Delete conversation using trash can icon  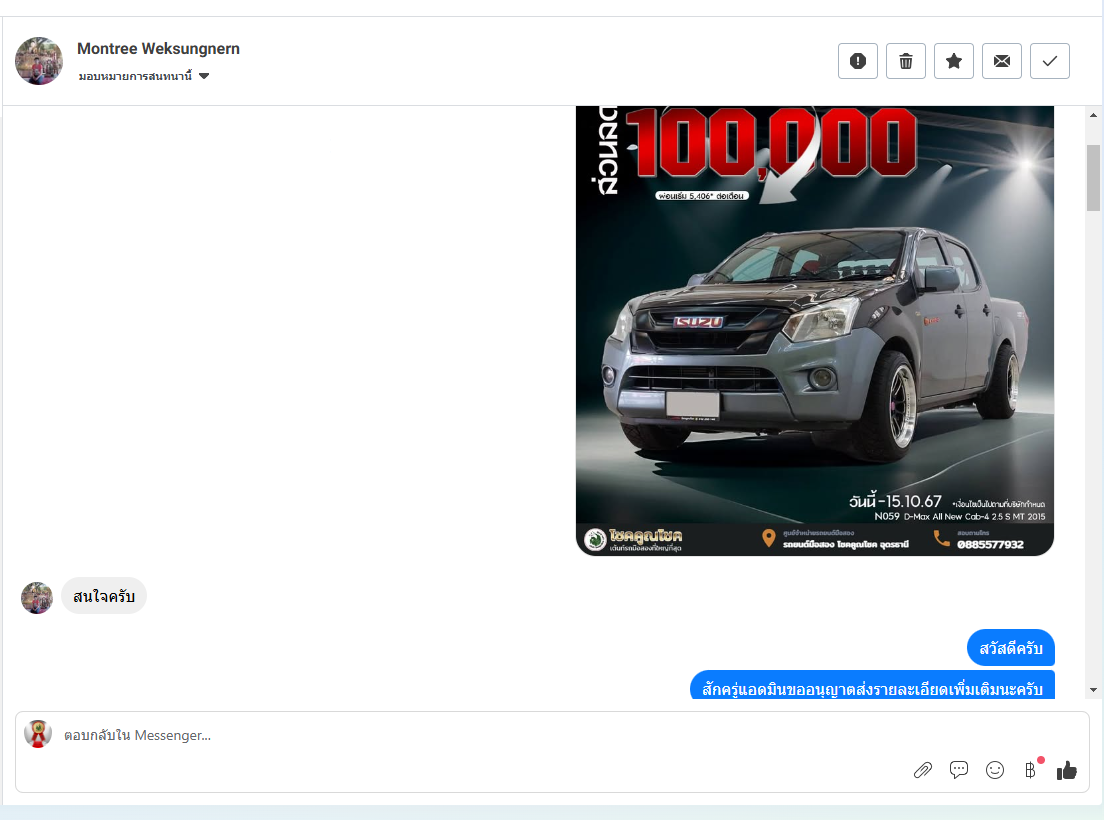905,61
